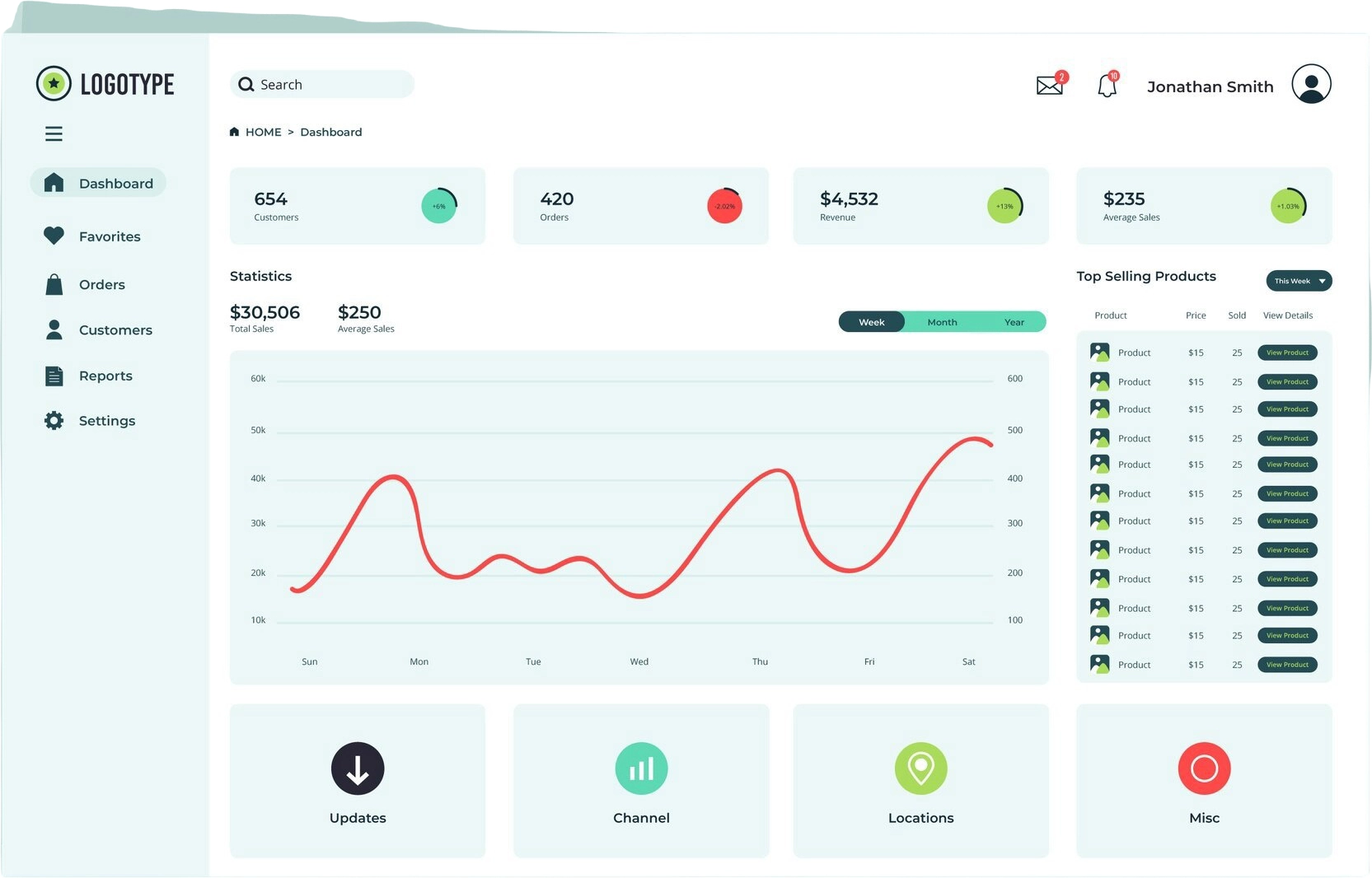Click the Misc red circle icon
This screenshot has width=1372, height=878.
pyautogui.click(x=1204, y=768)
